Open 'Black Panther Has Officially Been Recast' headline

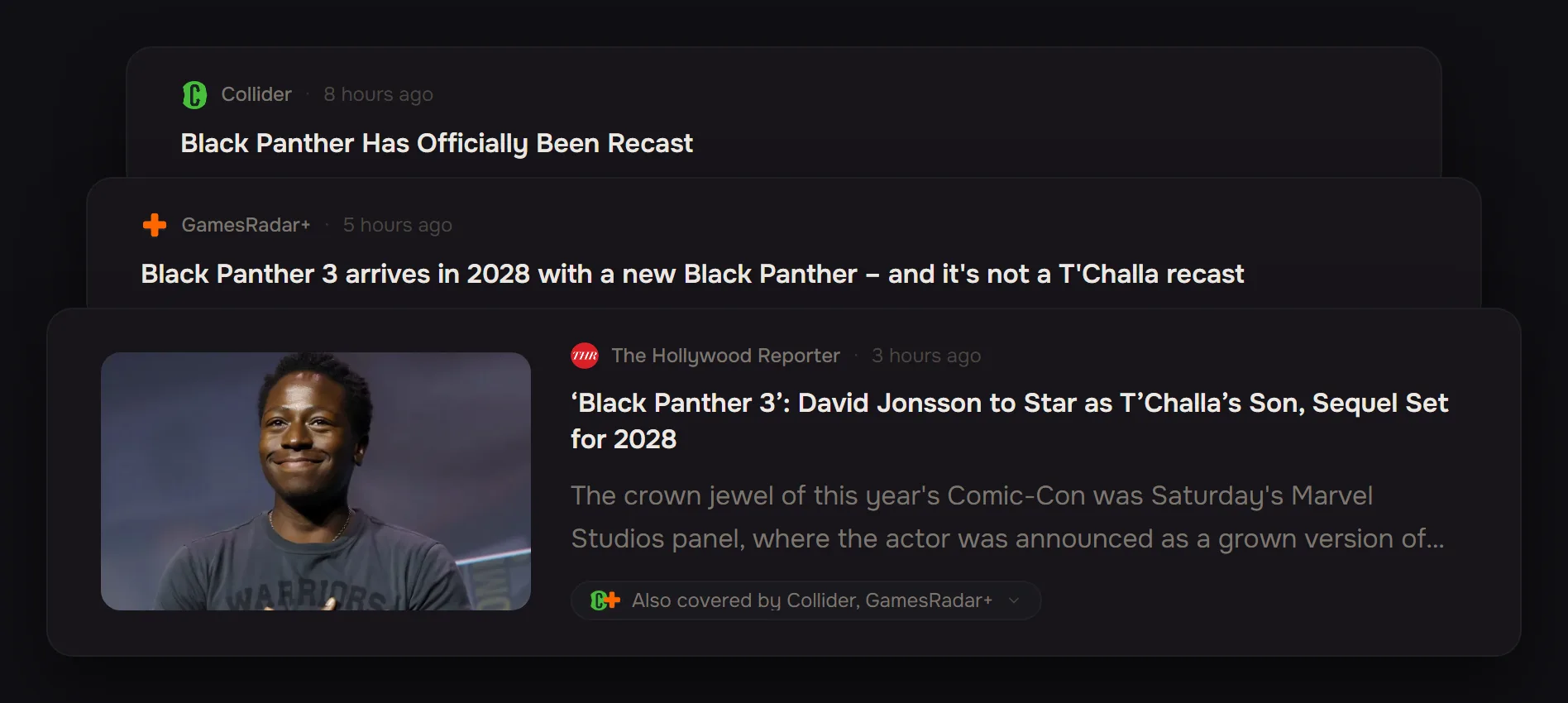[x=437, y=144]
